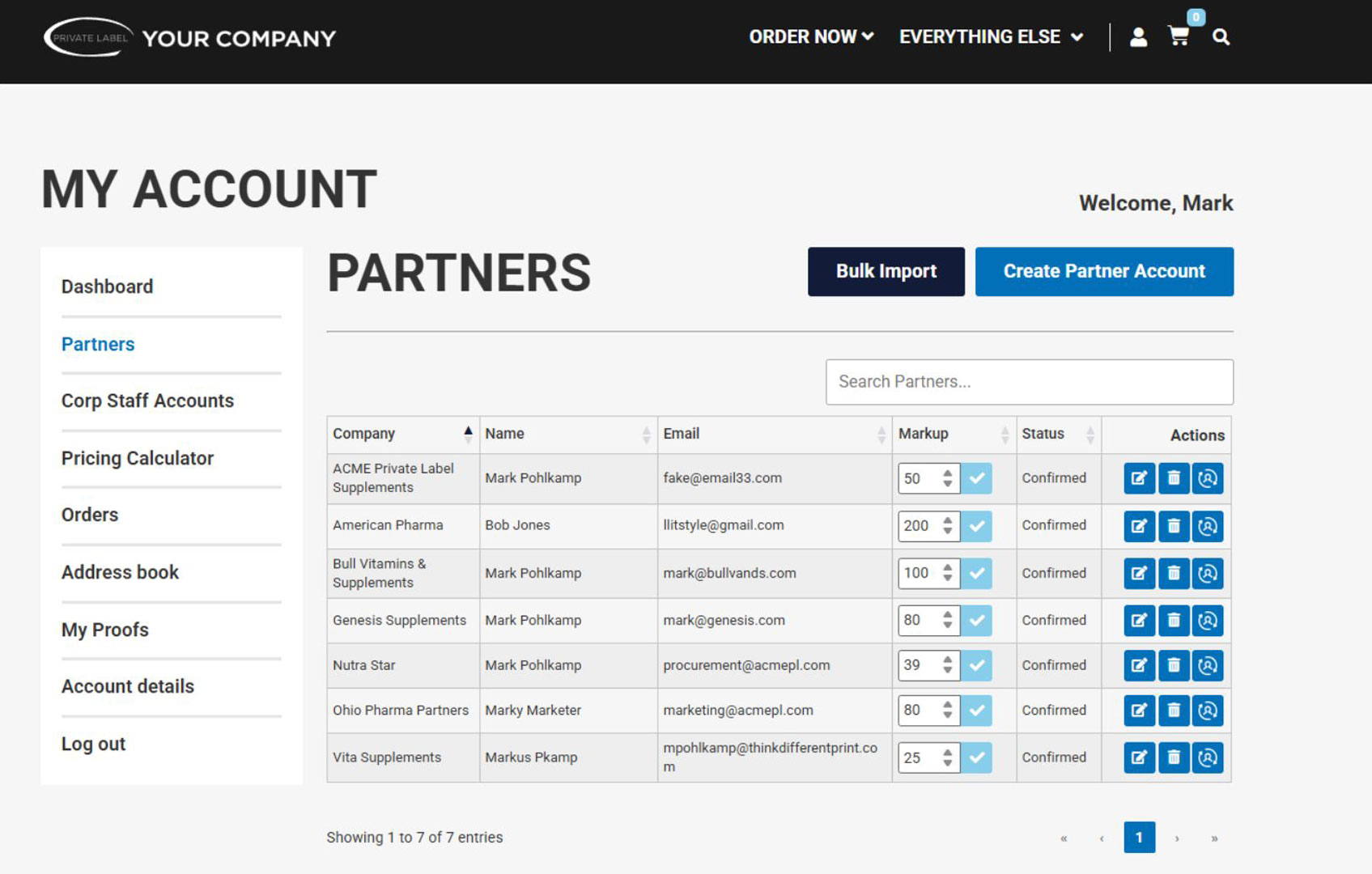This screenshot has width=1372, height=874.
Task: Impersonate ACME Private Label Supplements partner user
Action: pyautogui.click(x=1208, y=478)
